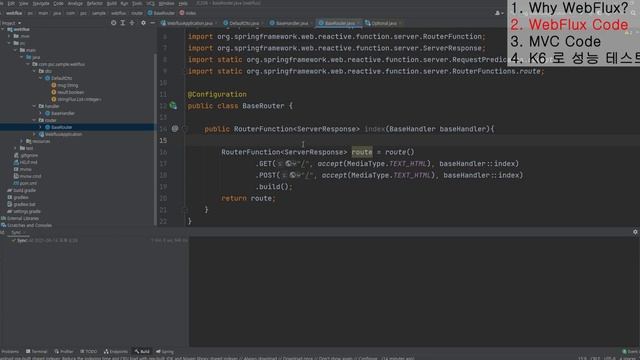The height and width of the screenshot is (360, 640).
Task: Collapse the router package
Action: click(x=35, y=120)
